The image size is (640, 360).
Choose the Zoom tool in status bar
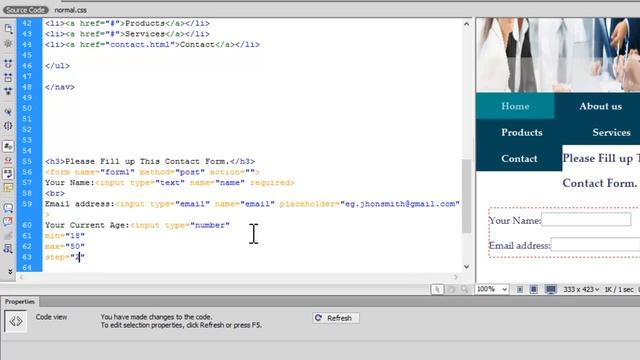pos(464,289)
